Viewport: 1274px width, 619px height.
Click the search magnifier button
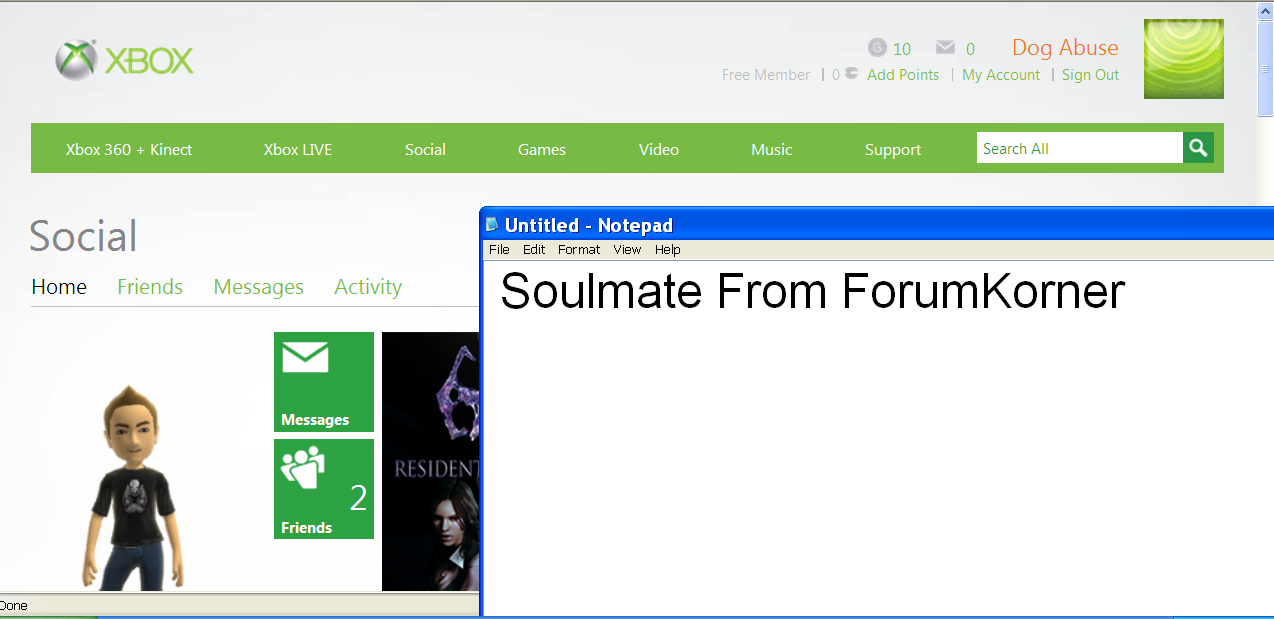point(1198,148)
